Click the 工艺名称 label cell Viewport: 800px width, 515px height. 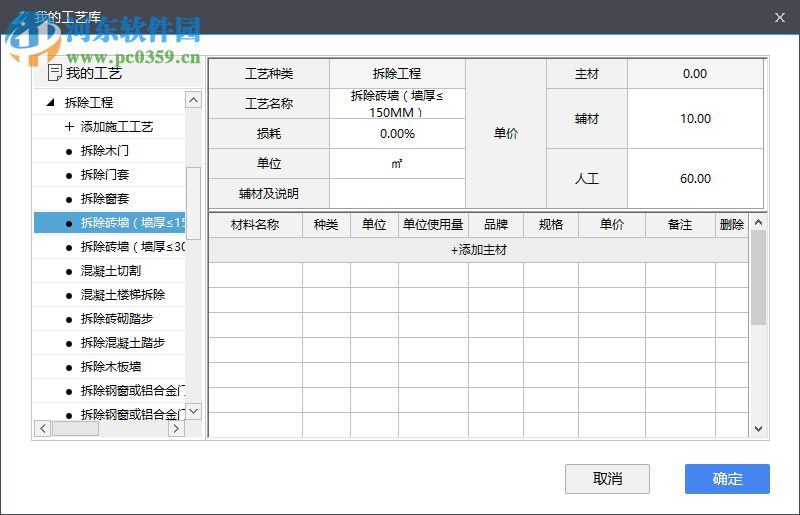tap(269, 104)
